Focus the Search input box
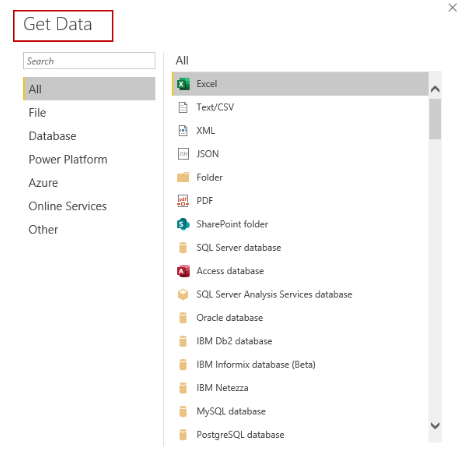The width and height of the screenshot is (462, 466). 89,61
